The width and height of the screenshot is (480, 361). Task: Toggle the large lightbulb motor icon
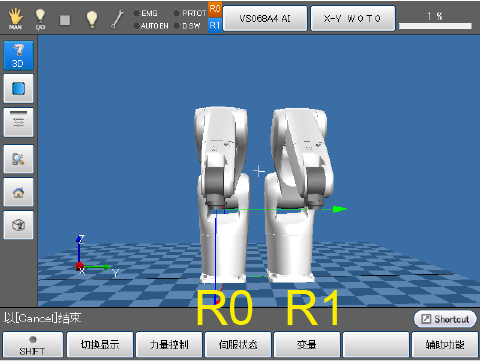(x=92, y=19)
